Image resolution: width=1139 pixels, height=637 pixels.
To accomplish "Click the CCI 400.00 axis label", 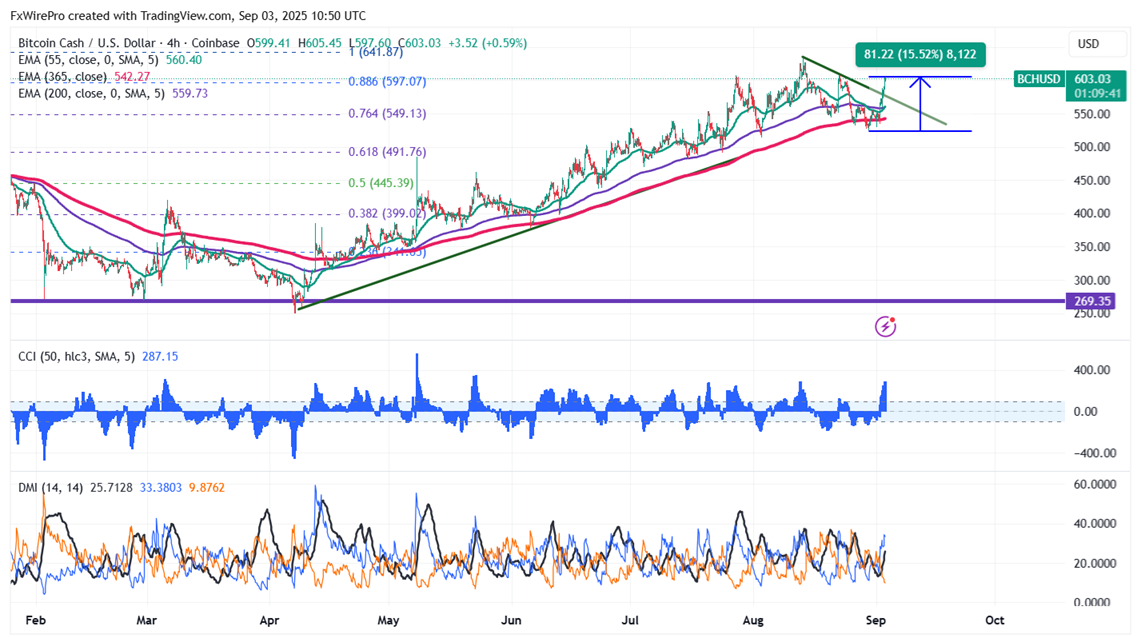I will click(1093, 370).
